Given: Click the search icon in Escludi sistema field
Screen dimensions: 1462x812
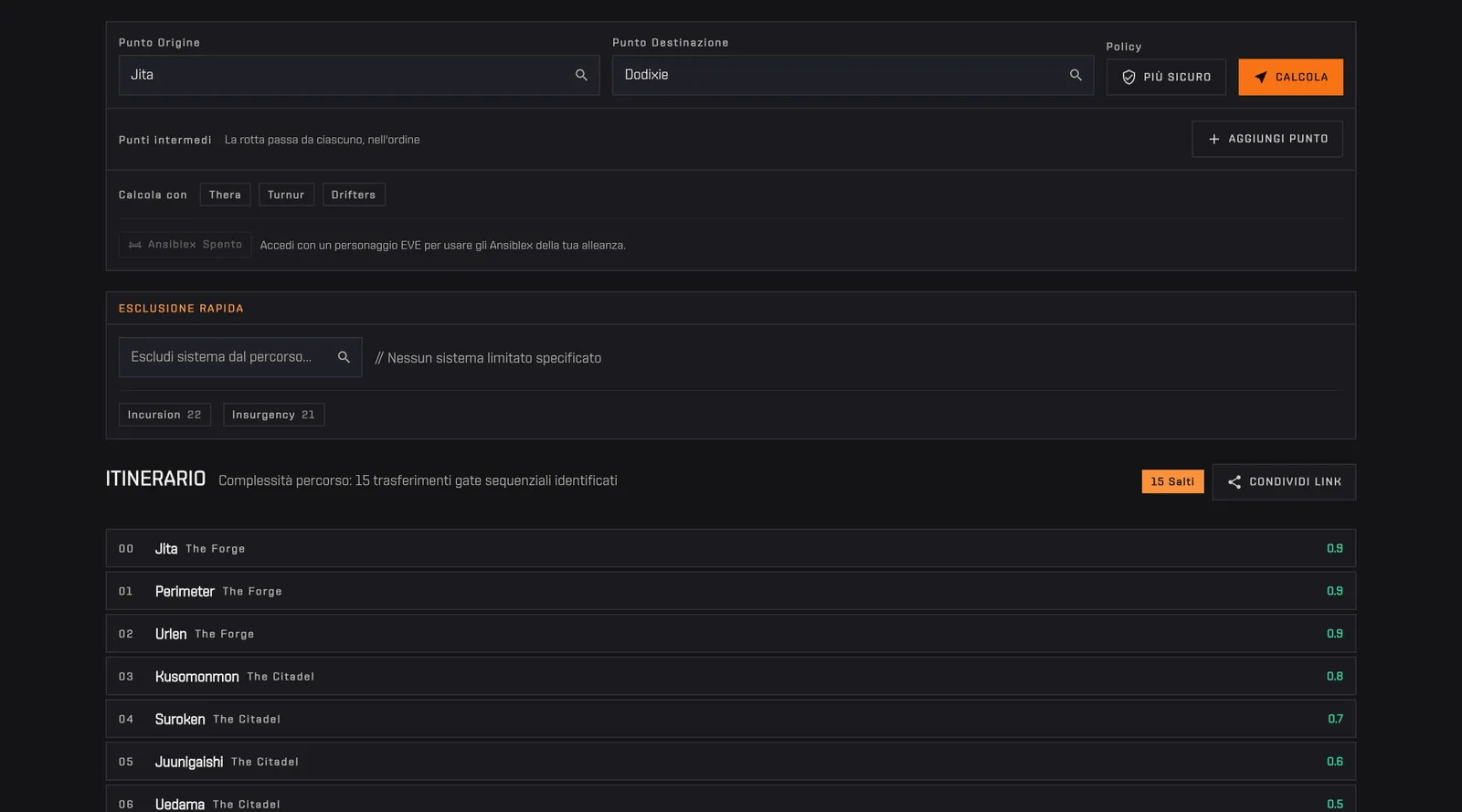Looking at the screenshot, I should coord(344,357).
